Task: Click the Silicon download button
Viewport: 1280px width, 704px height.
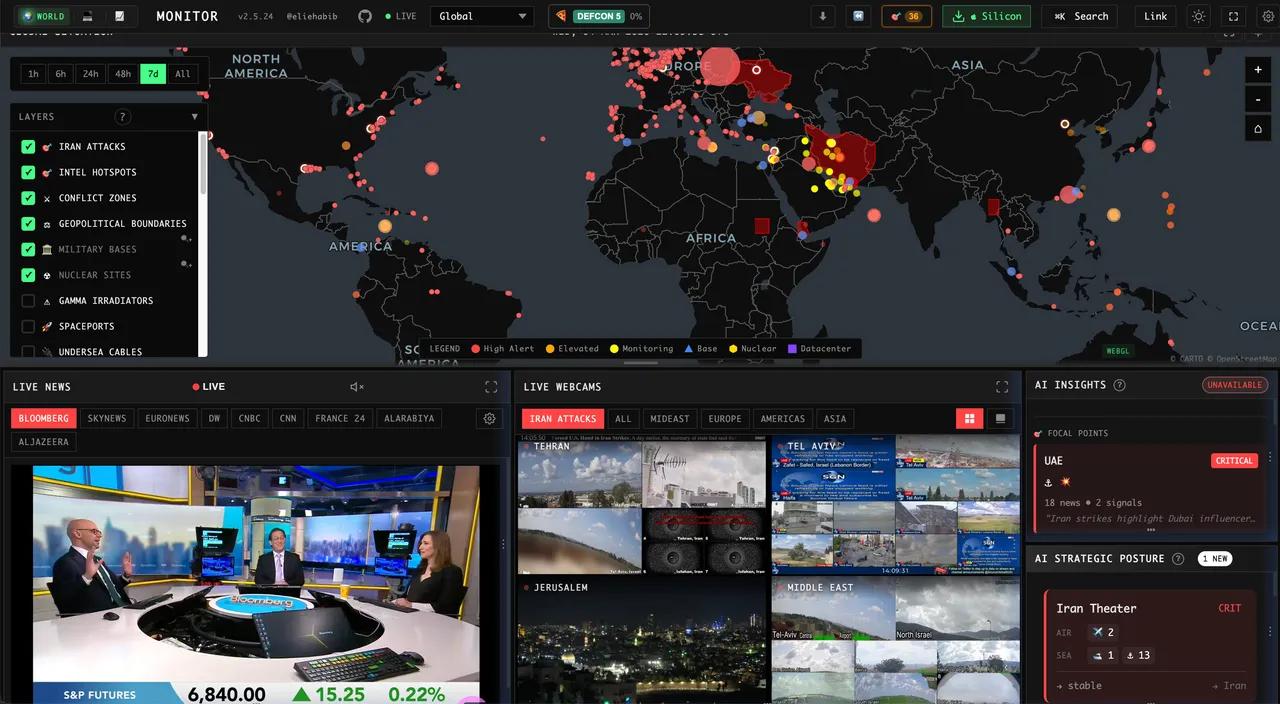Action: coord(986,15)
